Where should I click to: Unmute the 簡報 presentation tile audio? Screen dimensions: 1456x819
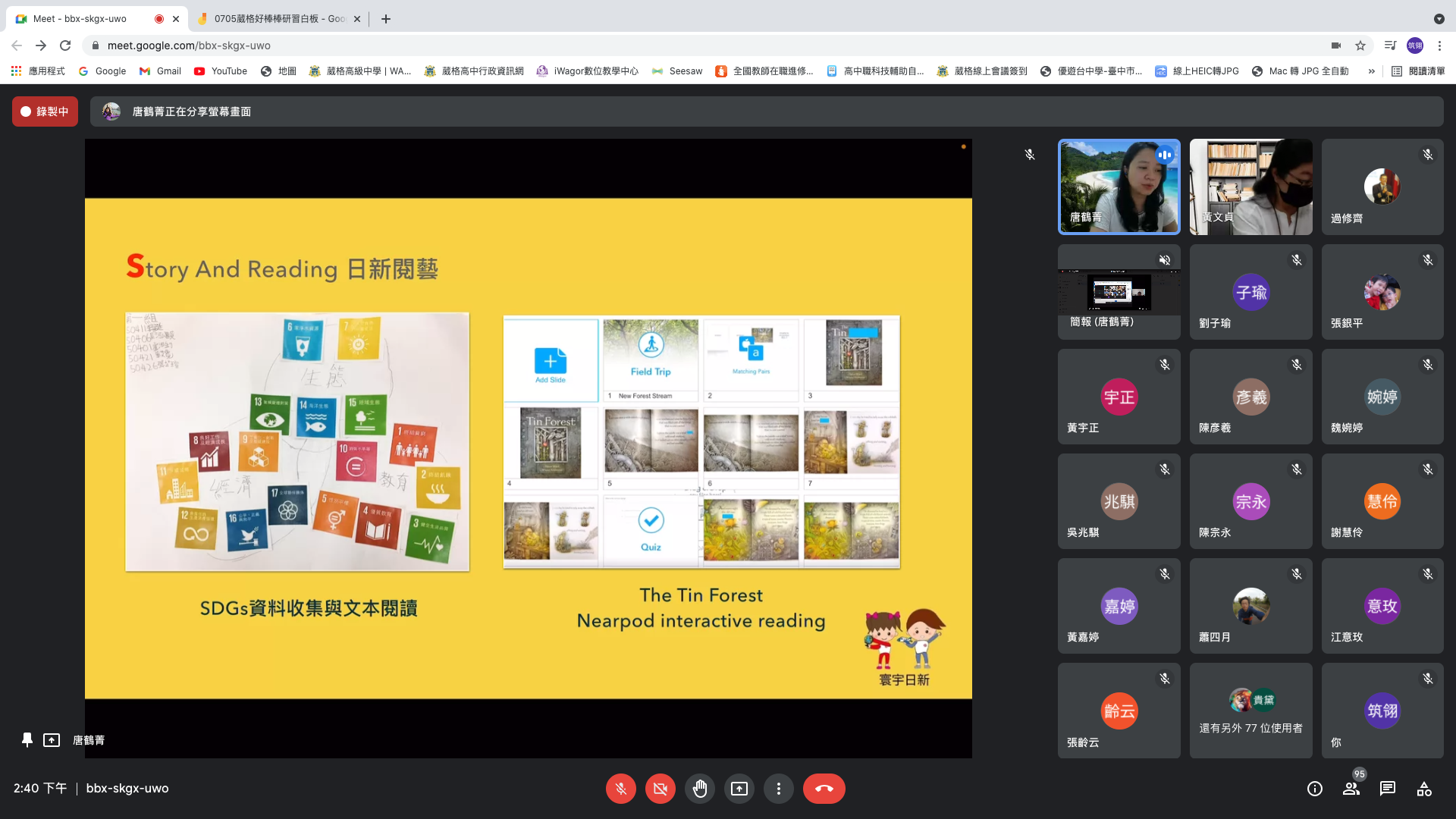(x=1164, y=260)
